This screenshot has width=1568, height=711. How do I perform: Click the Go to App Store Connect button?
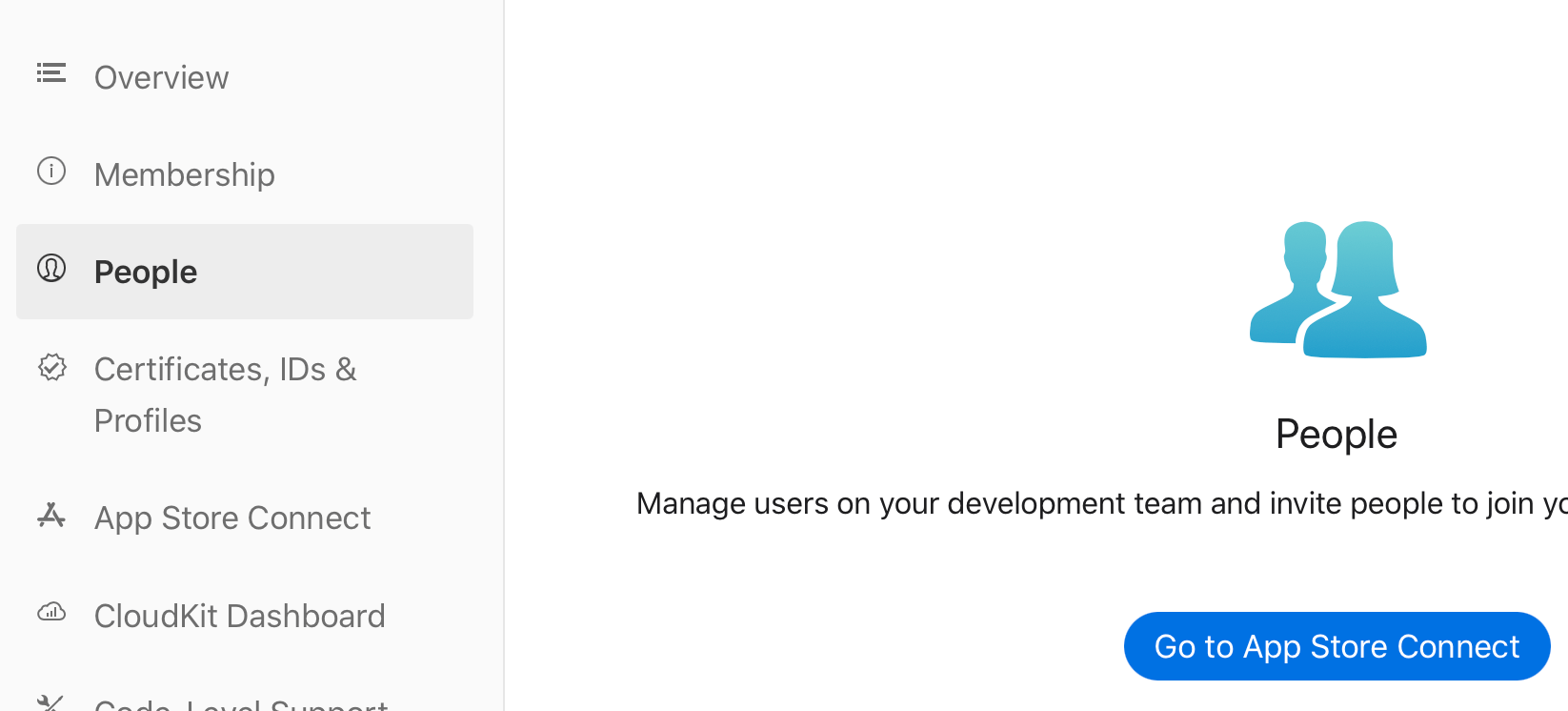coord(1337,646)
